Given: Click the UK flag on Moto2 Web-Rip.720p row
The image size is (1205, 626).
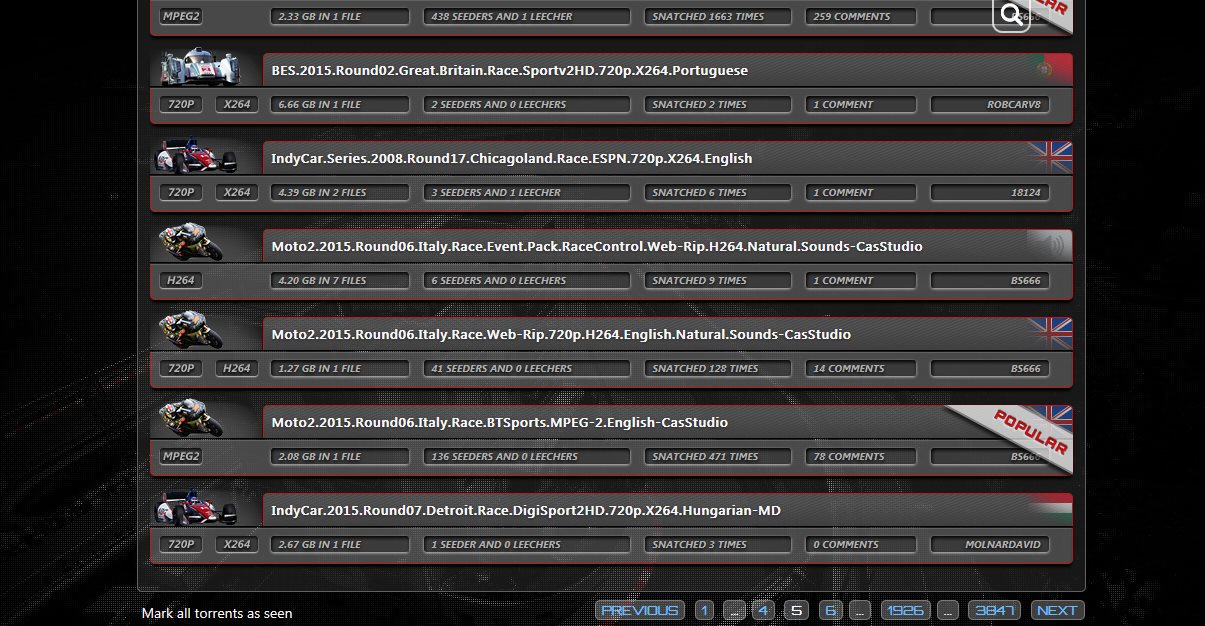Looking at the screenshot, I should click(1050, 333).
